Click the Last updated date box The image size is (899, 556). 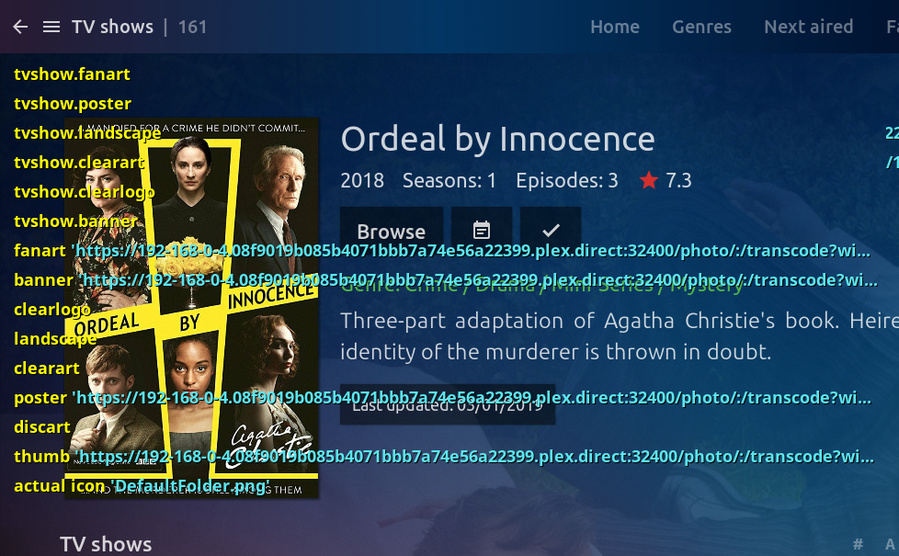click(447, 405)
